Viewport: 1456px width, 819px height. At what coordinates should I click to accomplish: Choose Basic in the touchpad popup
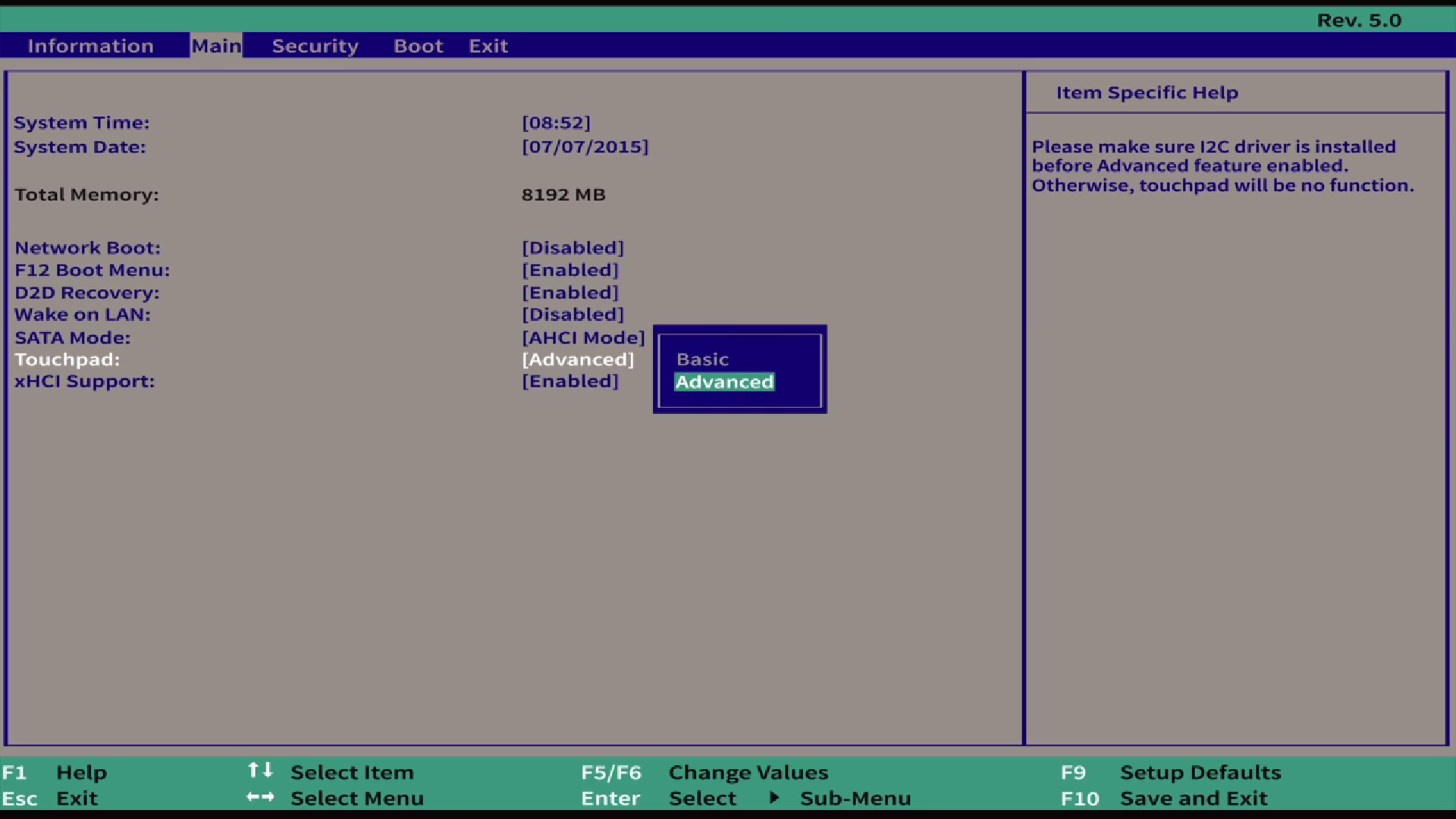702,359
